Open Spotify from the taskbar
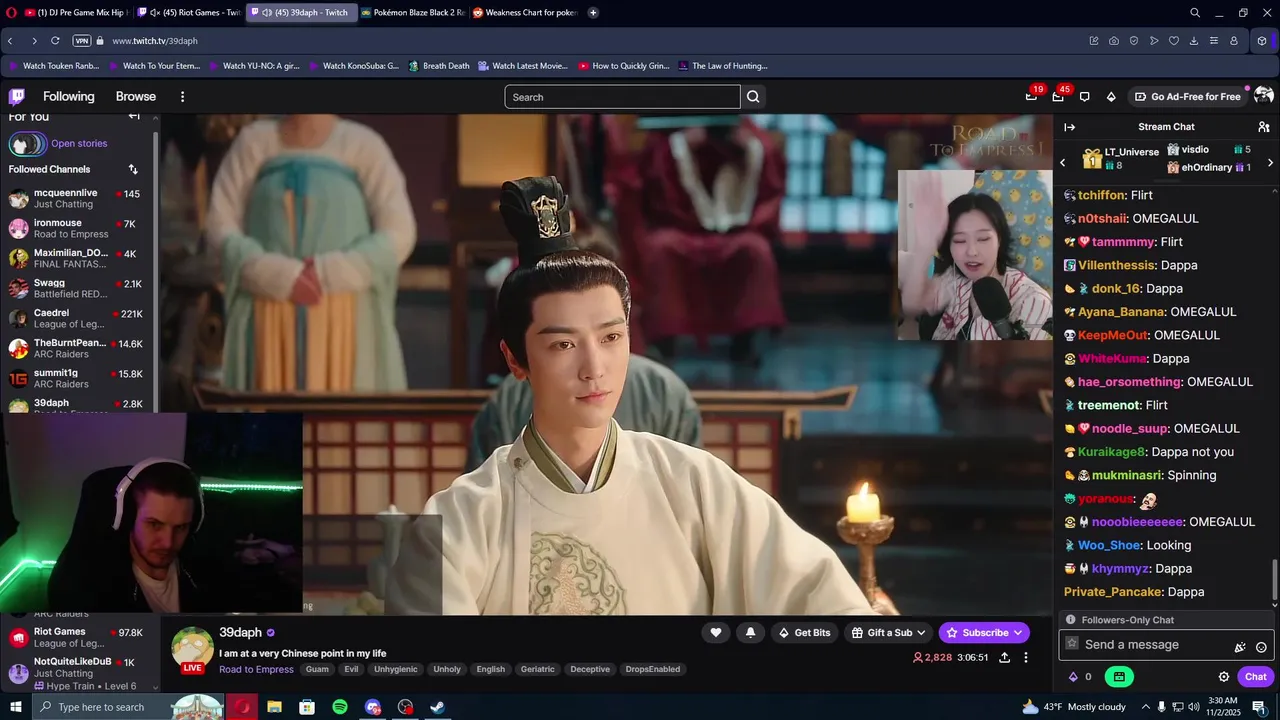This screenshot has height=720, width=1280. [340, 707]
